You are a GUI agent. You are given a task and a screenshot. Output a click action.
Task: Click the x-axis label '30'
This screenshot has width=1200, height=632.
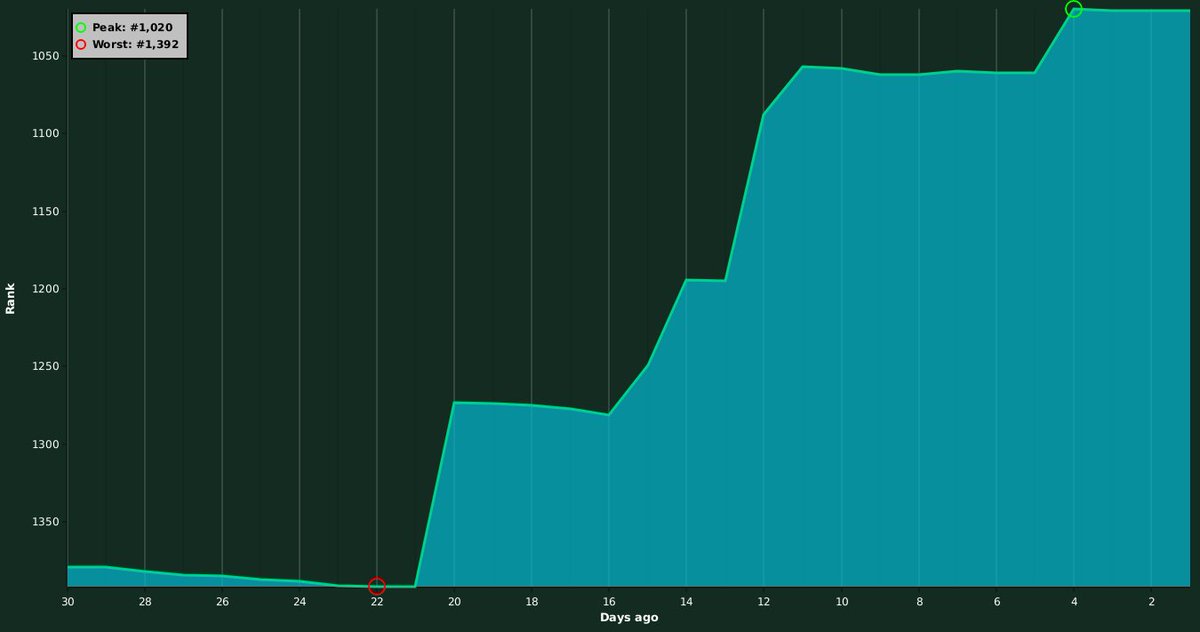pos(68,602)
